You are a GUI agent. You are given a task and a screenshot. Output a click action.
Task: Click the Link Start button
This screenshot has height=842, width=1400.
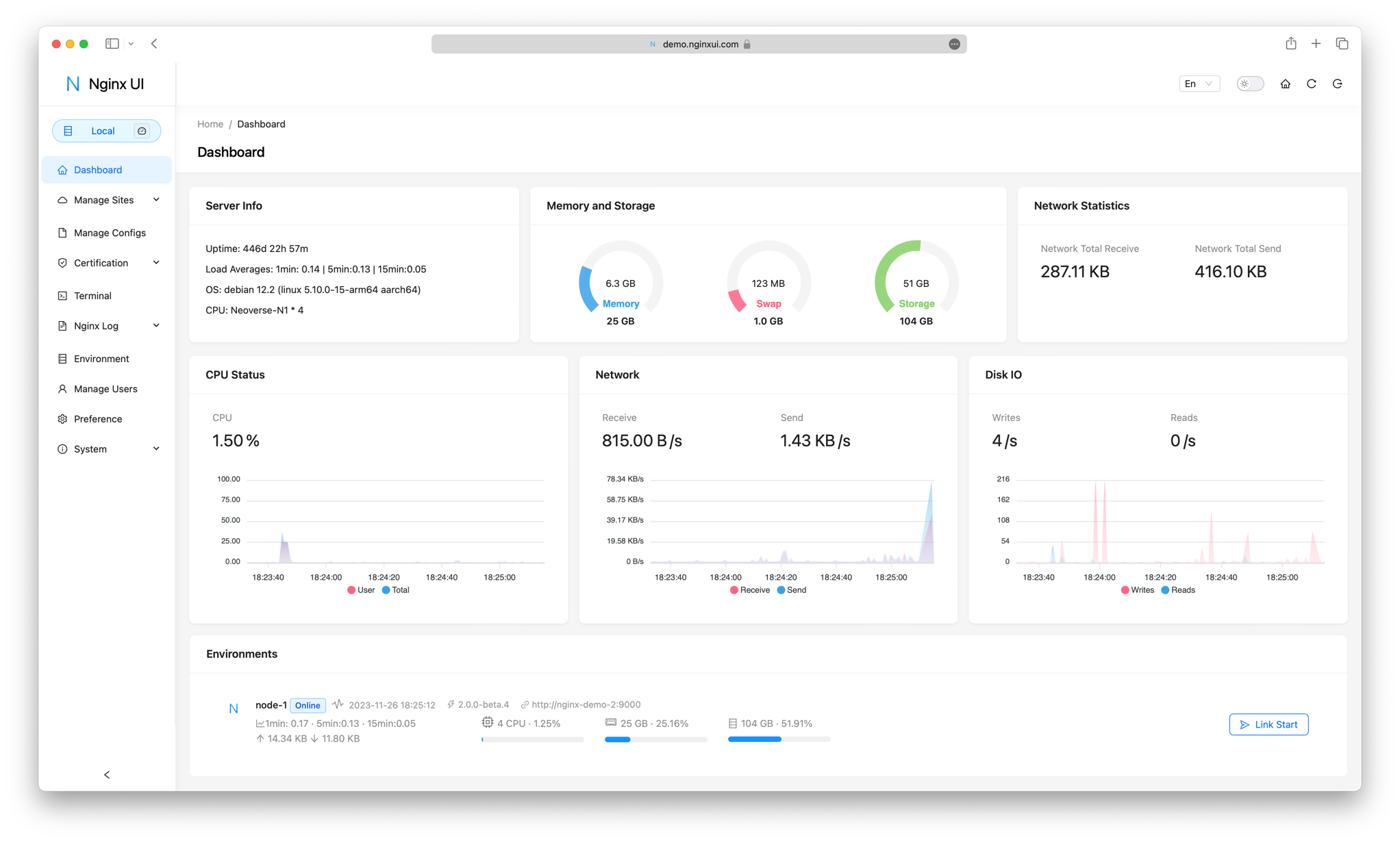click(1268, 724)
